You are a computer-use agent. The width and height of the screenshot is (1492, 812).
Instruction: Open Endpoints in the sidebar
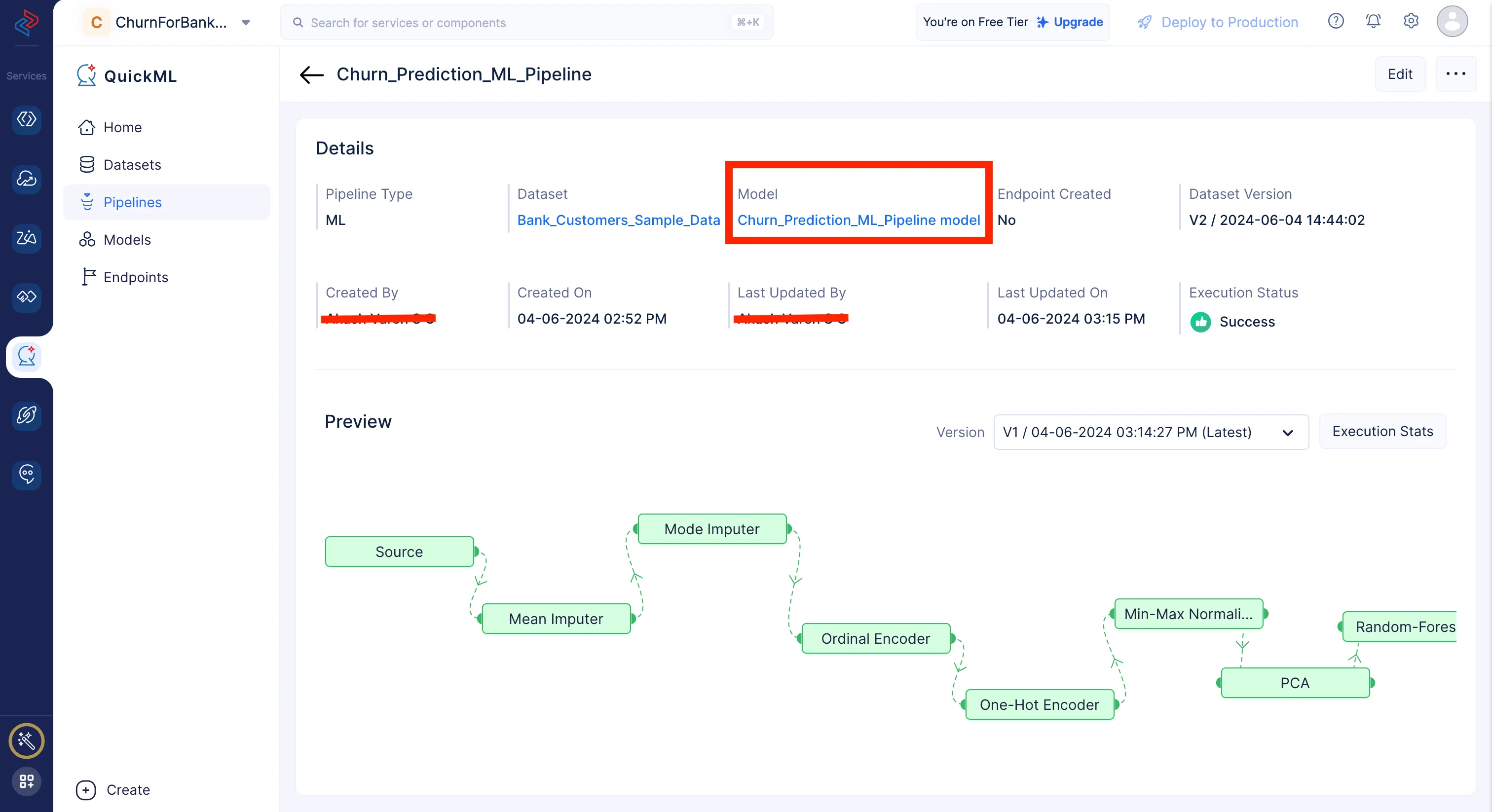click(x=136, y=277)
